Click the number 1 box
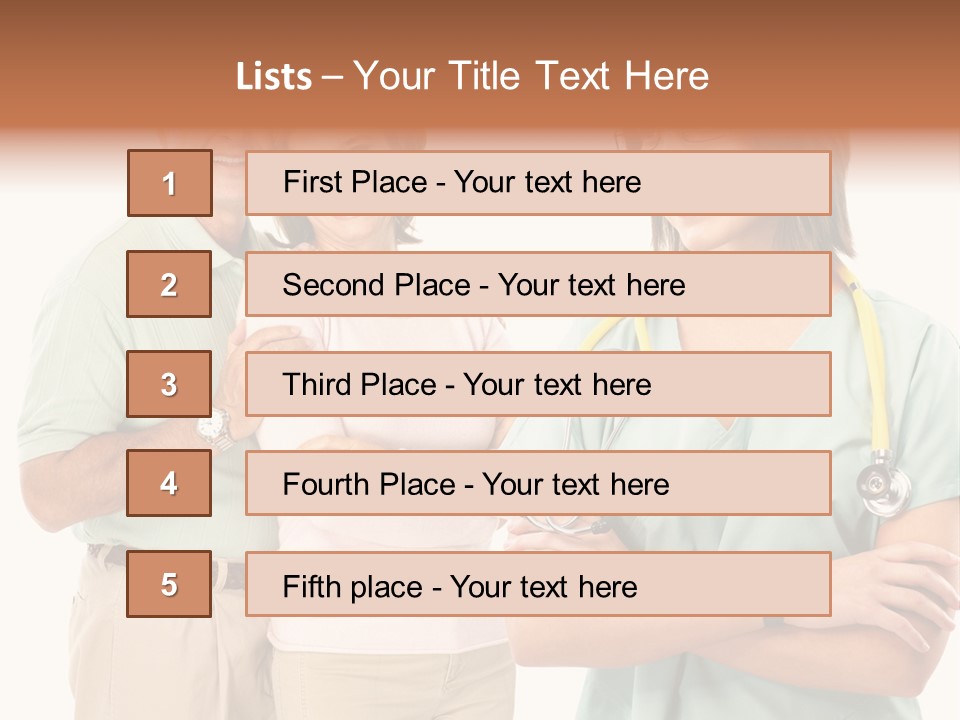This screenshot has height=720, width=960. [170, 183]
